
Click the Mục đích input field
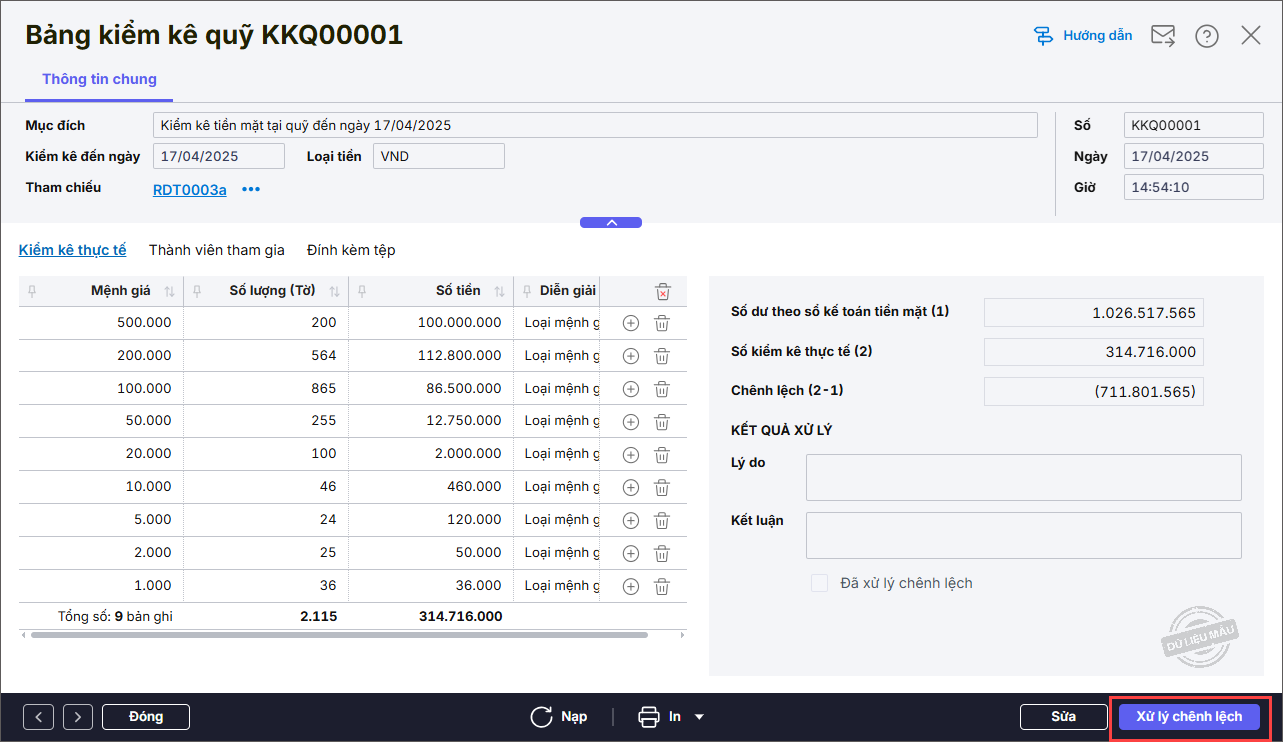click(x=595, y=125)
